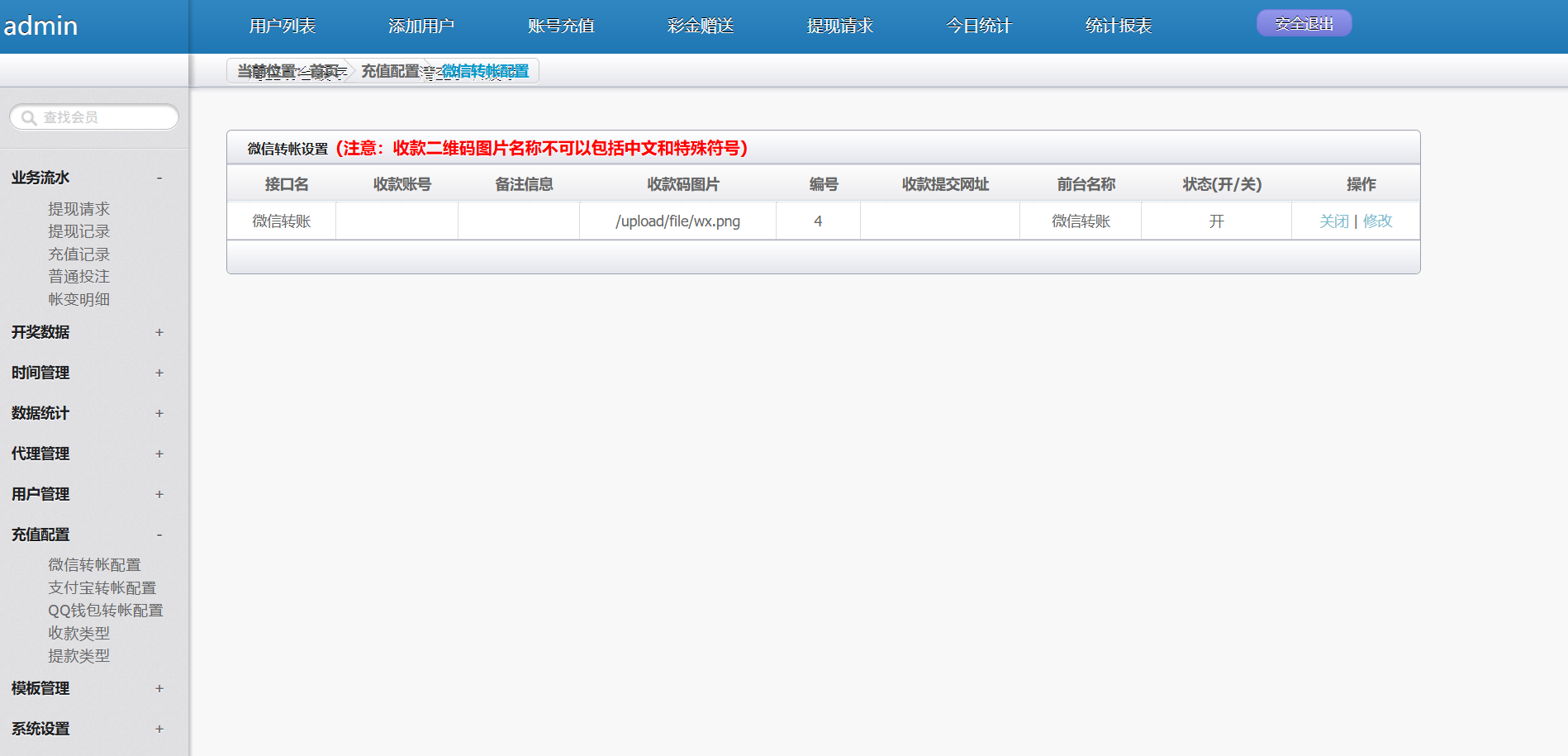Open 用户列表 in top navigation
This screenshot has width=1568, height=756.
(x=283, y=26)
